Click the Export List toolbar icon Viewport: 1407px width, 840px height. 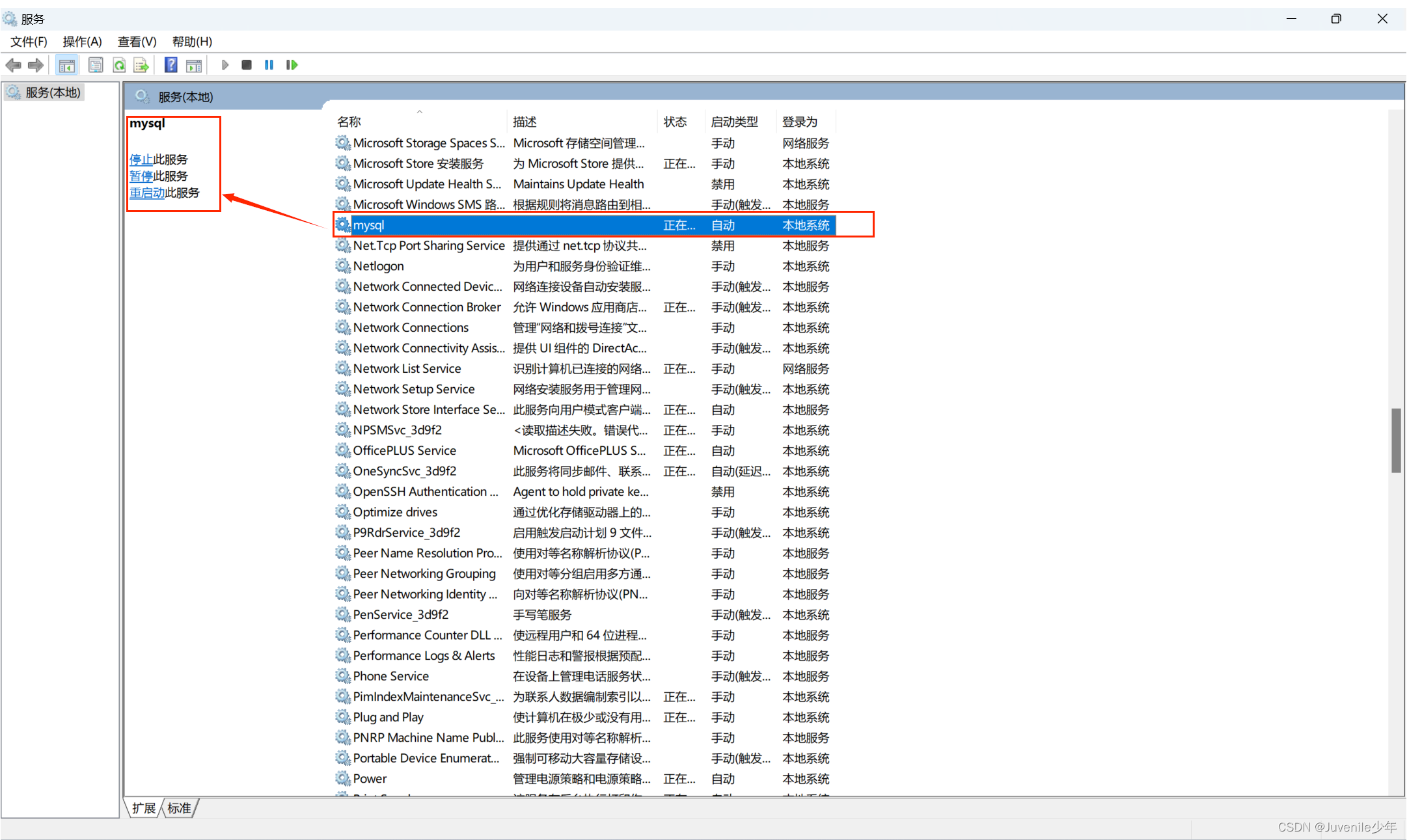[141, 65]
